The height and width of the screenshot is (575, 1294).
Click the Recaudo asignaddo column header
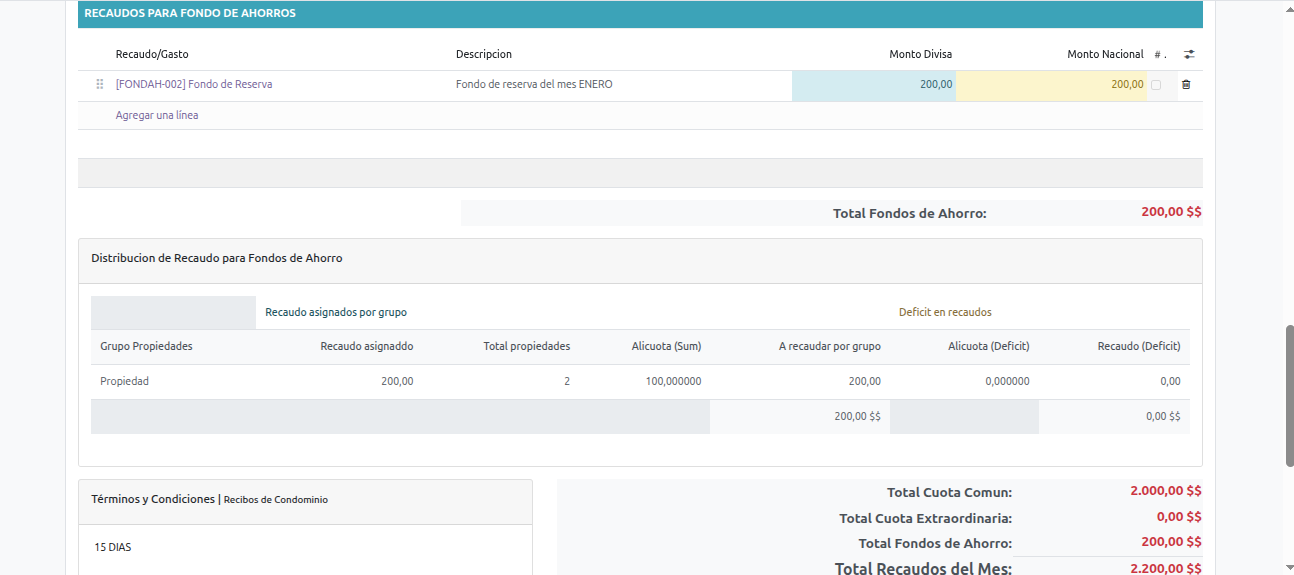click(366, 346)
